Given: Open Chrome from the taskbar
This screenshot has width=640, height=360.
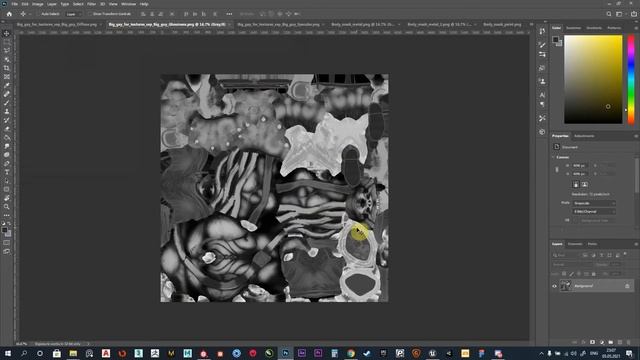Looking at the screenshot, I should click(x=351, y=353).
